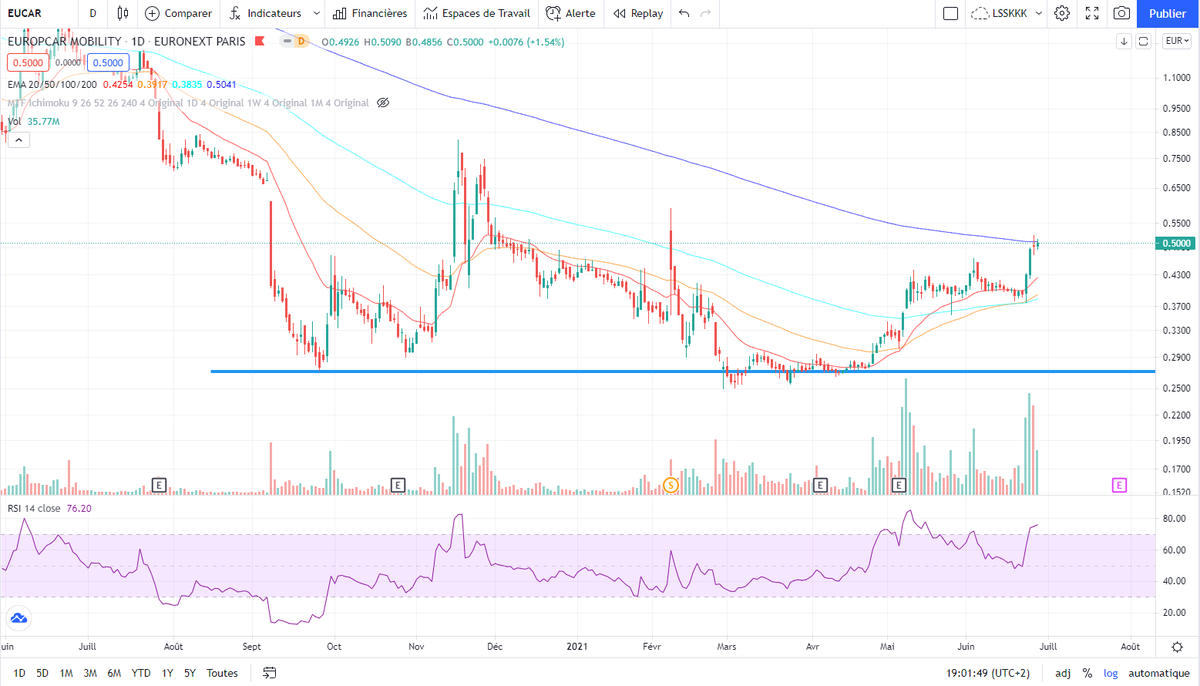Screen dimensions: 1200x686
Task: Click the Publier button
Action: 1167,14
